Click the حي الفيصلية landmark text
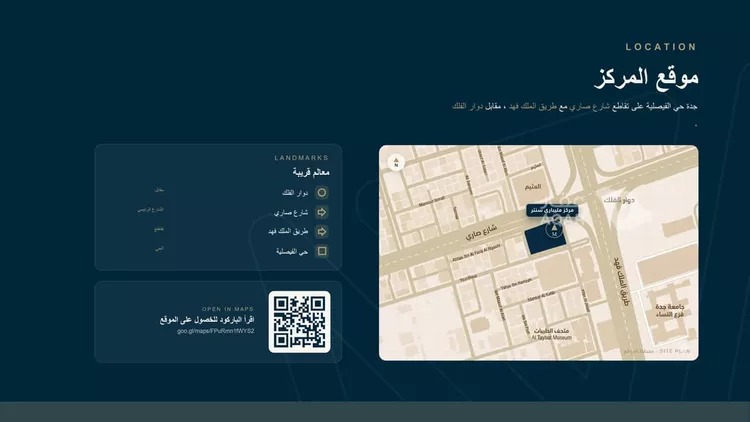Image resolution: width=750 pixels, height=422 pixels. click(292, 251)
